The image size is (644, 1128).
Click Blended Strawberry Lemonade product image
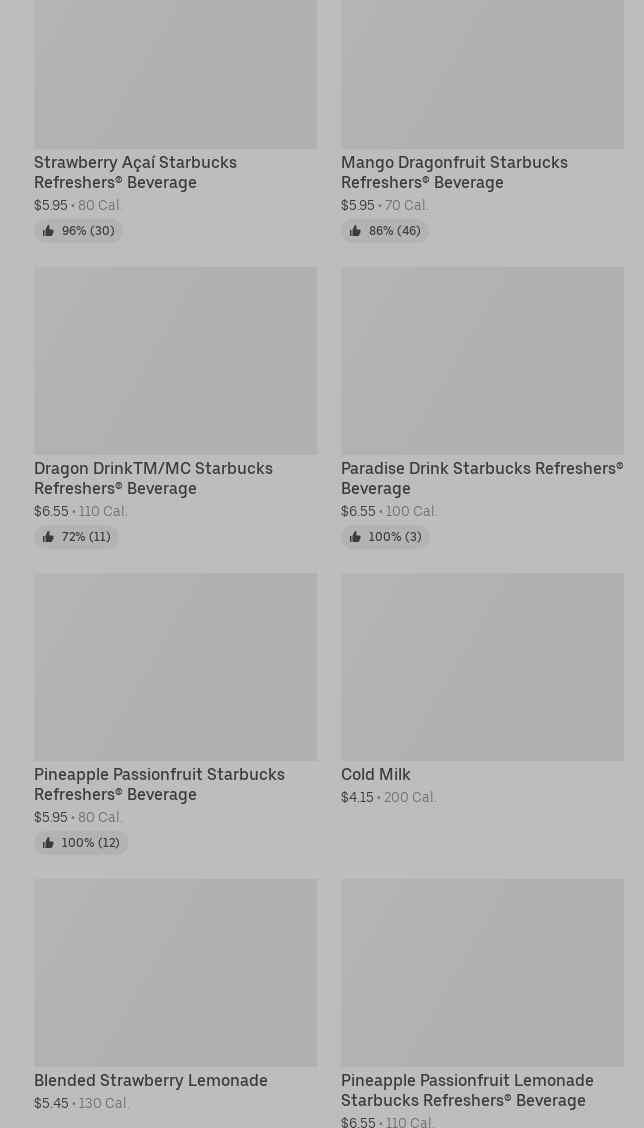click(175, 972)
